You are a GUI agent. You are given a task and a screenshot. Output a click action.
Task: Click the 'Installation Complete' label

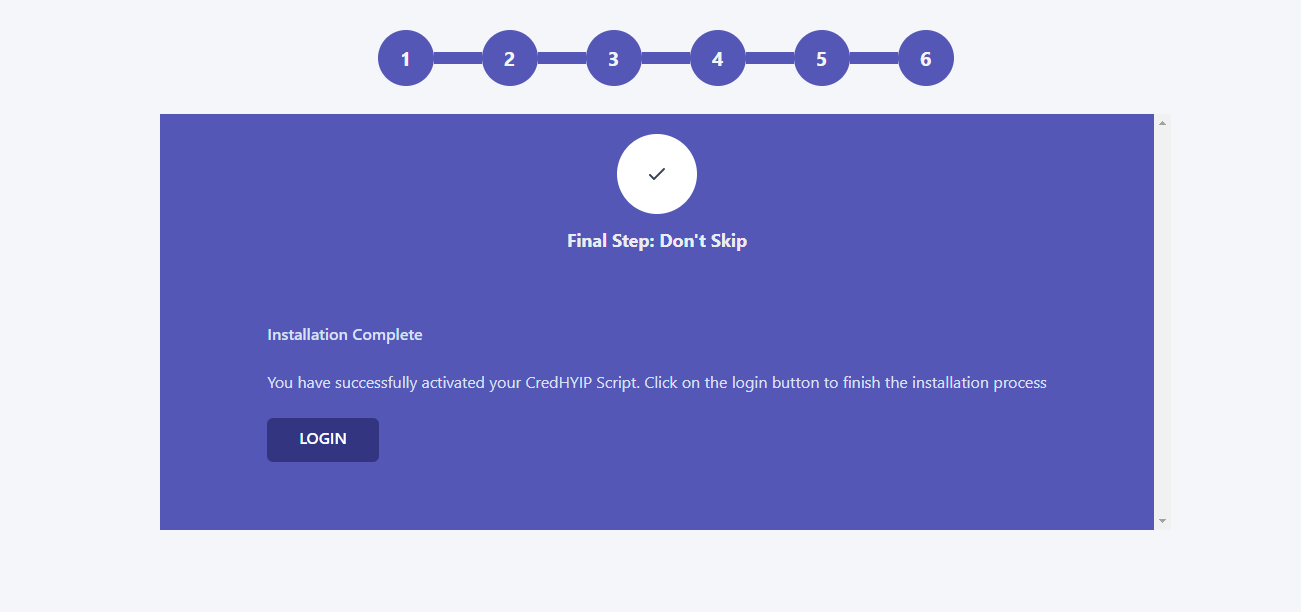[345, 335]
